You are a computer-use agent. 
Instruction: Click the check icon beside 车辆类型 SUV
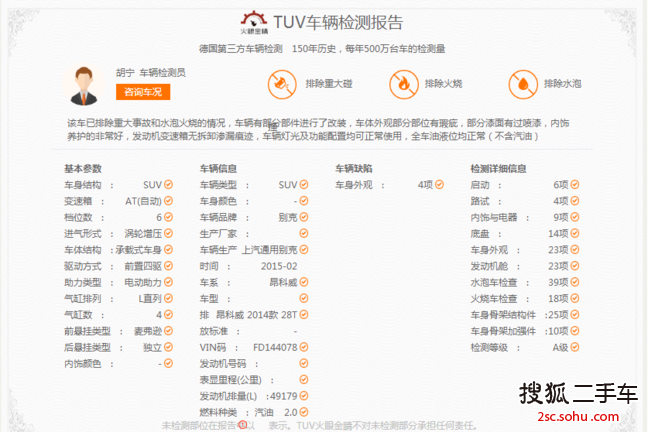pos(304,184)
